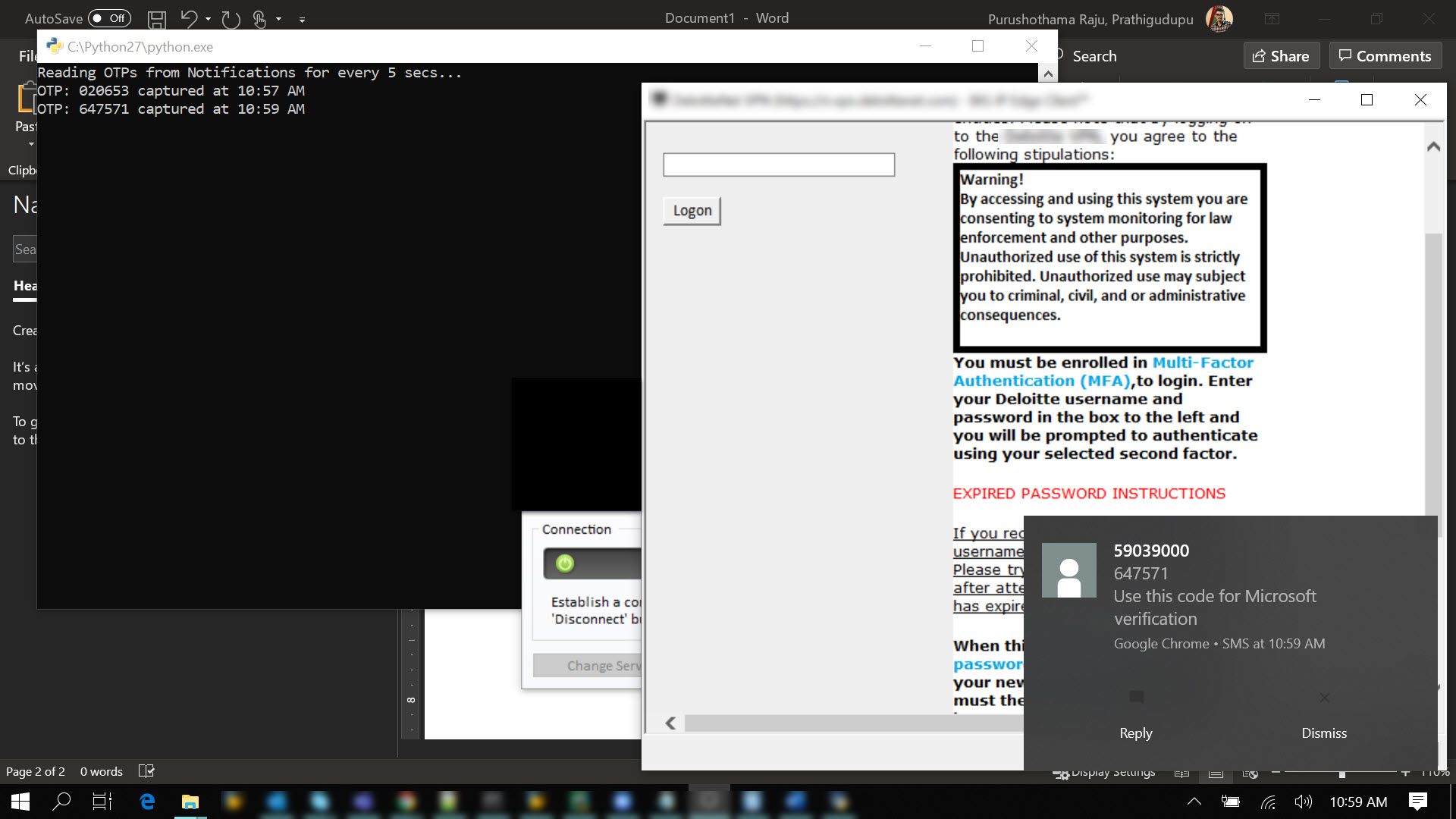The image size is (1456, 819).
Task: Show hidden system tray icons chevron
Action: pos(1194,802)
